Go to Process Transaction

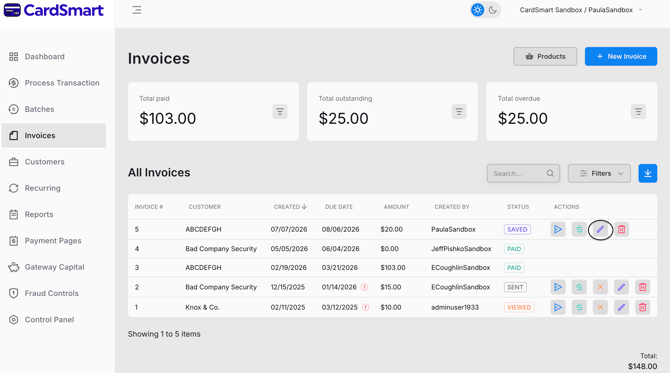coord(54,83)
